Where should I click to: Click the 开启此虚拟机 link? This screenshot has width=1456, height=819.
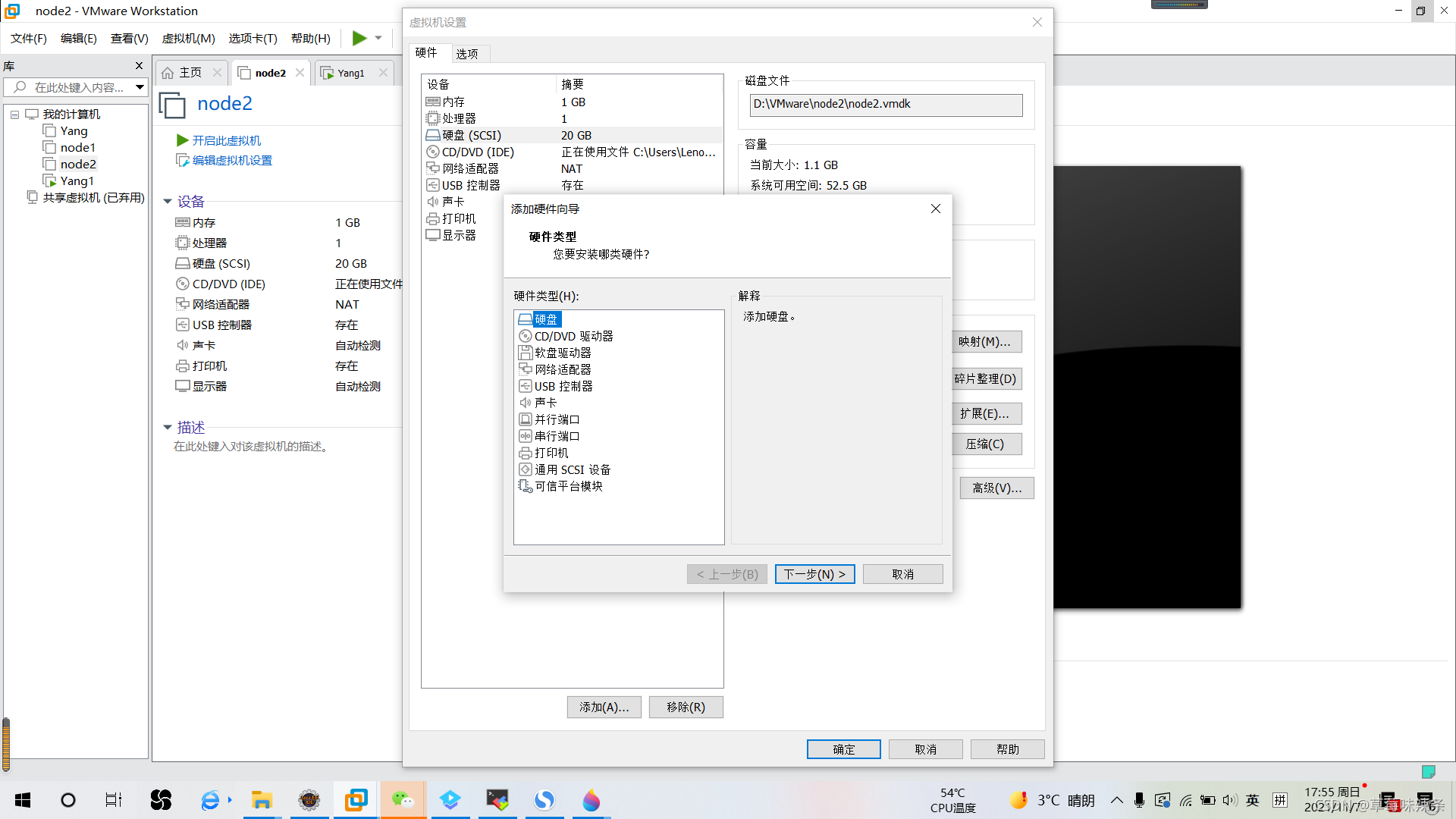point(226,140)
